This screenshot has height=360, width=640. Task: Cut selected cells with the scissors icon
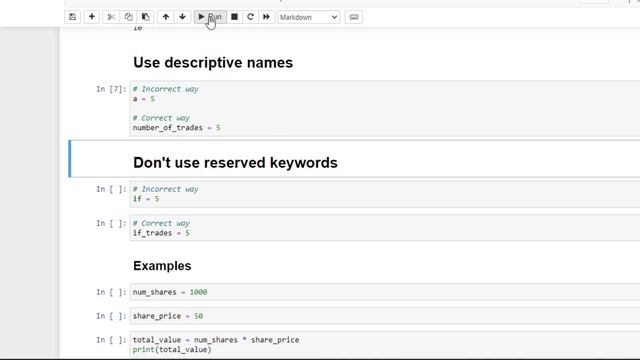(111, 17)
